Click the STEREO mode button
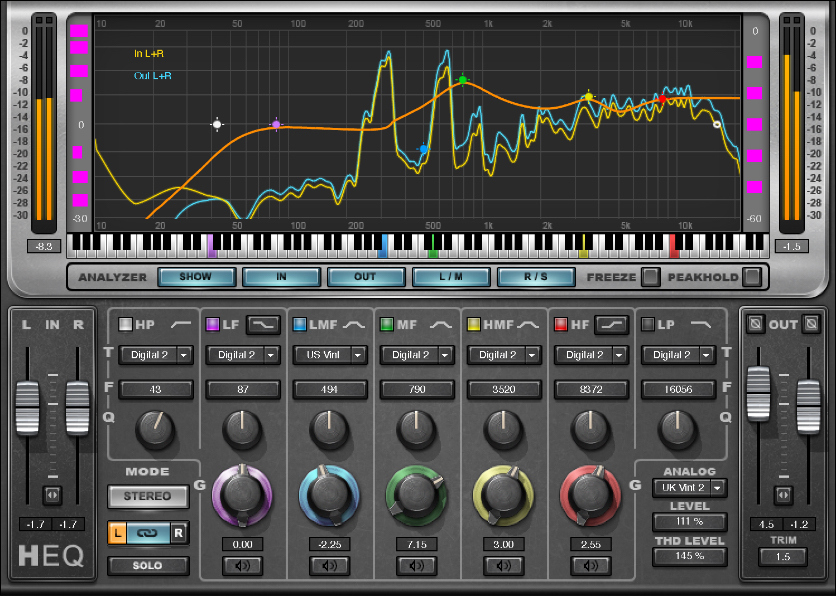The image size is (836, 596). (x=148, y=496)
